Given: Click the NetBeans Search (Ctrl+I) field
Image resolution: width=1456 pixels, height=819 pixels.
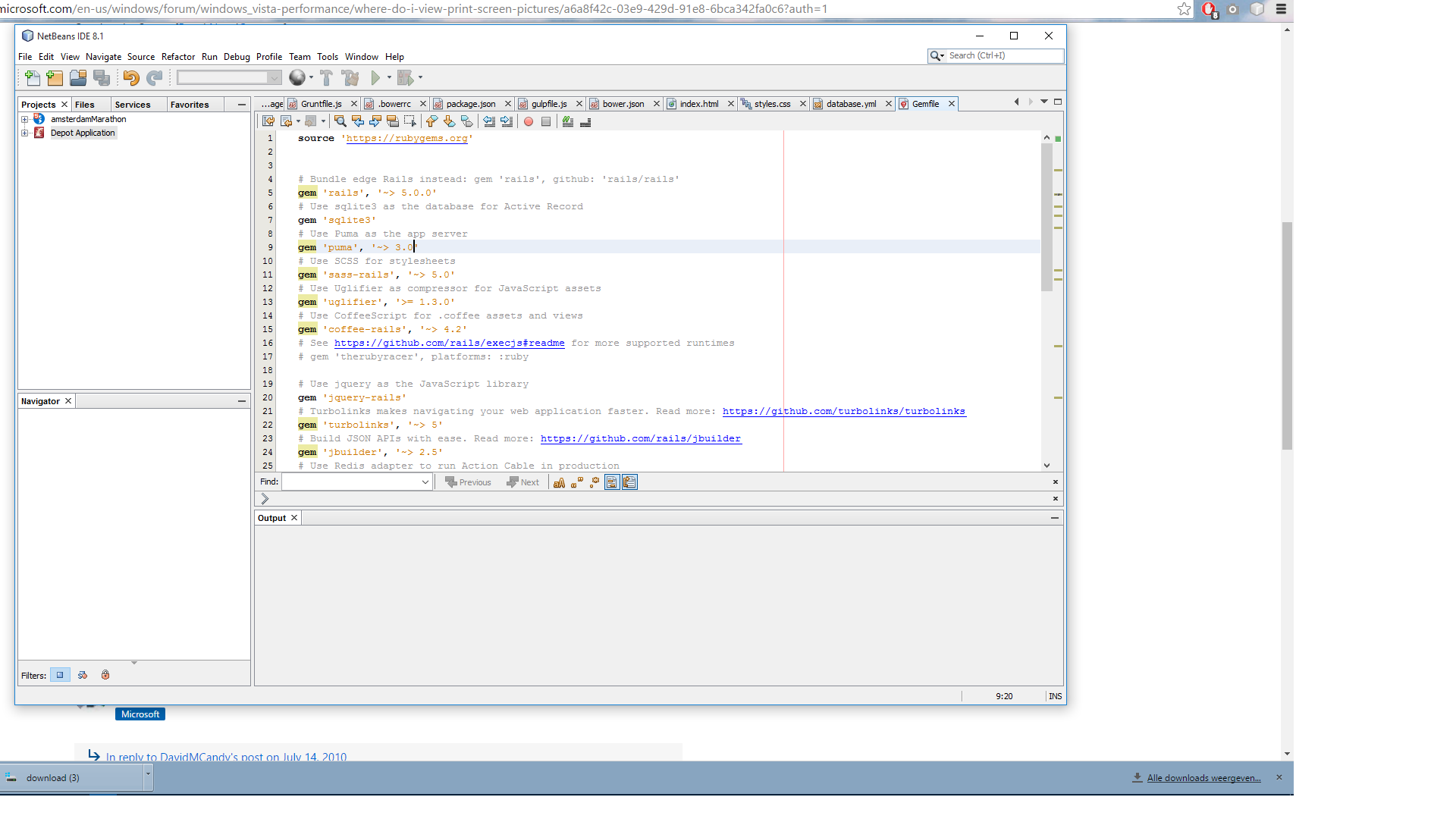Looking at the screenshot, I should pyautogui.click(x=996, y=56).
